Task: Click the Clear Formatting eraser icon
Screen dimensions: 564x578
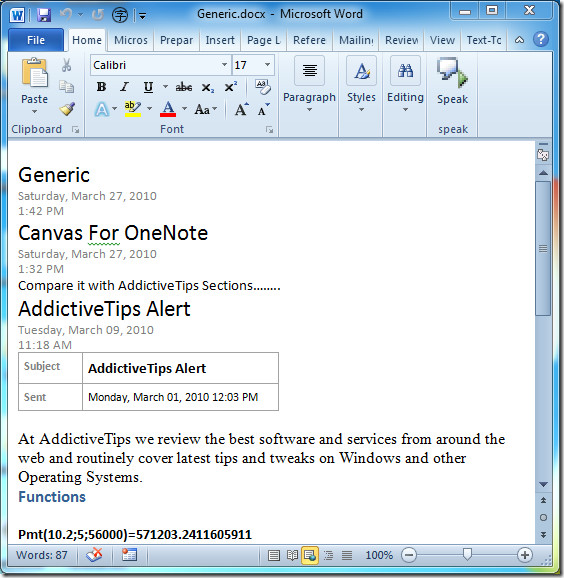Action: click(262, 87)
